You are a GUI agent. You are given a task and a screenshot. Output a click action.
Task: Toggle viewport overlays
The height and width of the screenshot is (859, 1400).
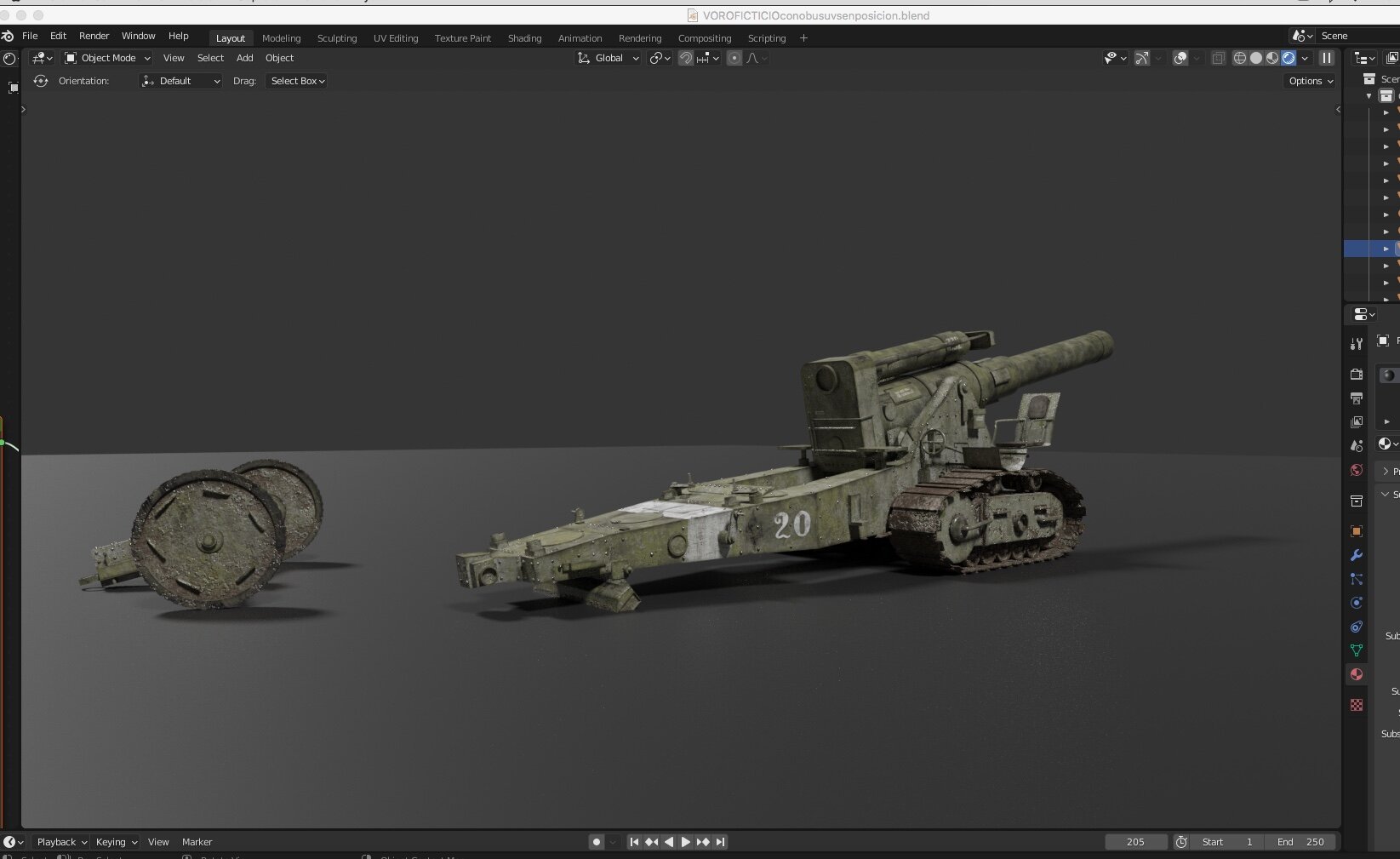coord(1180,58)
